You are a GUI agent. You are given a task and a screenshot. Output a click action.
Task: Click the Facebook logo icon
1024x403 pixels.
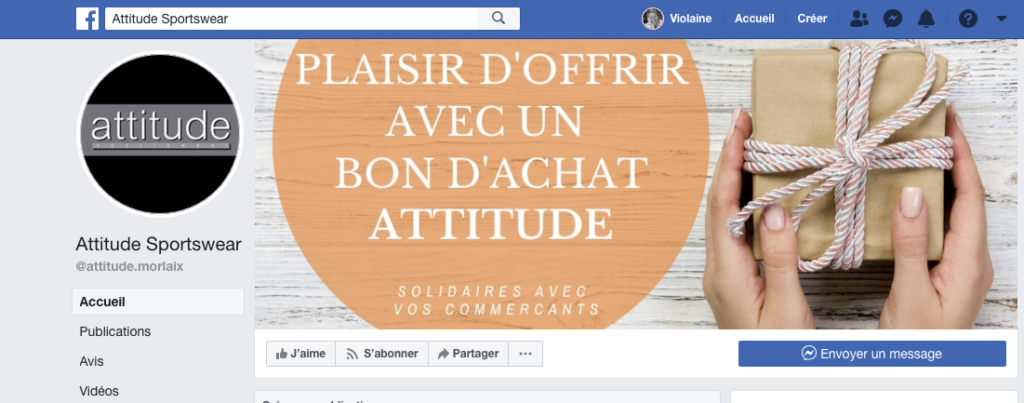(x=88, y=19)
